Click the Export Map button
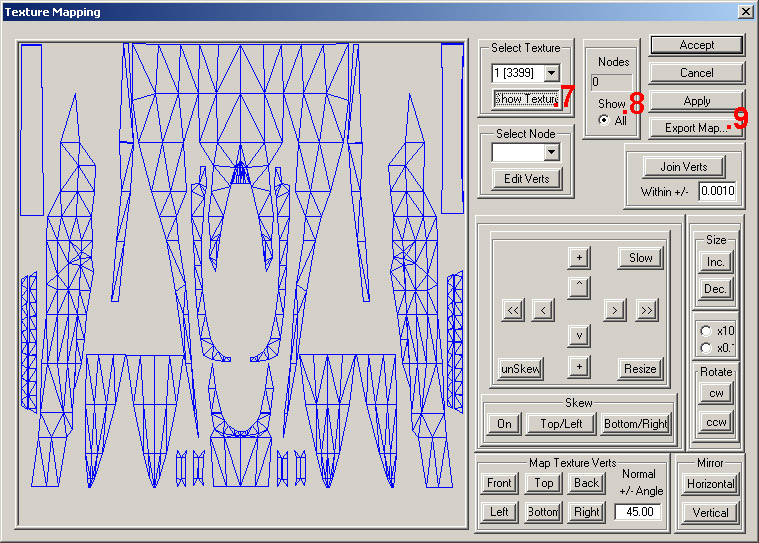Image resolution: width=759 pixels, height=543 pixels. pyautogui.click(x=694, y=128)
